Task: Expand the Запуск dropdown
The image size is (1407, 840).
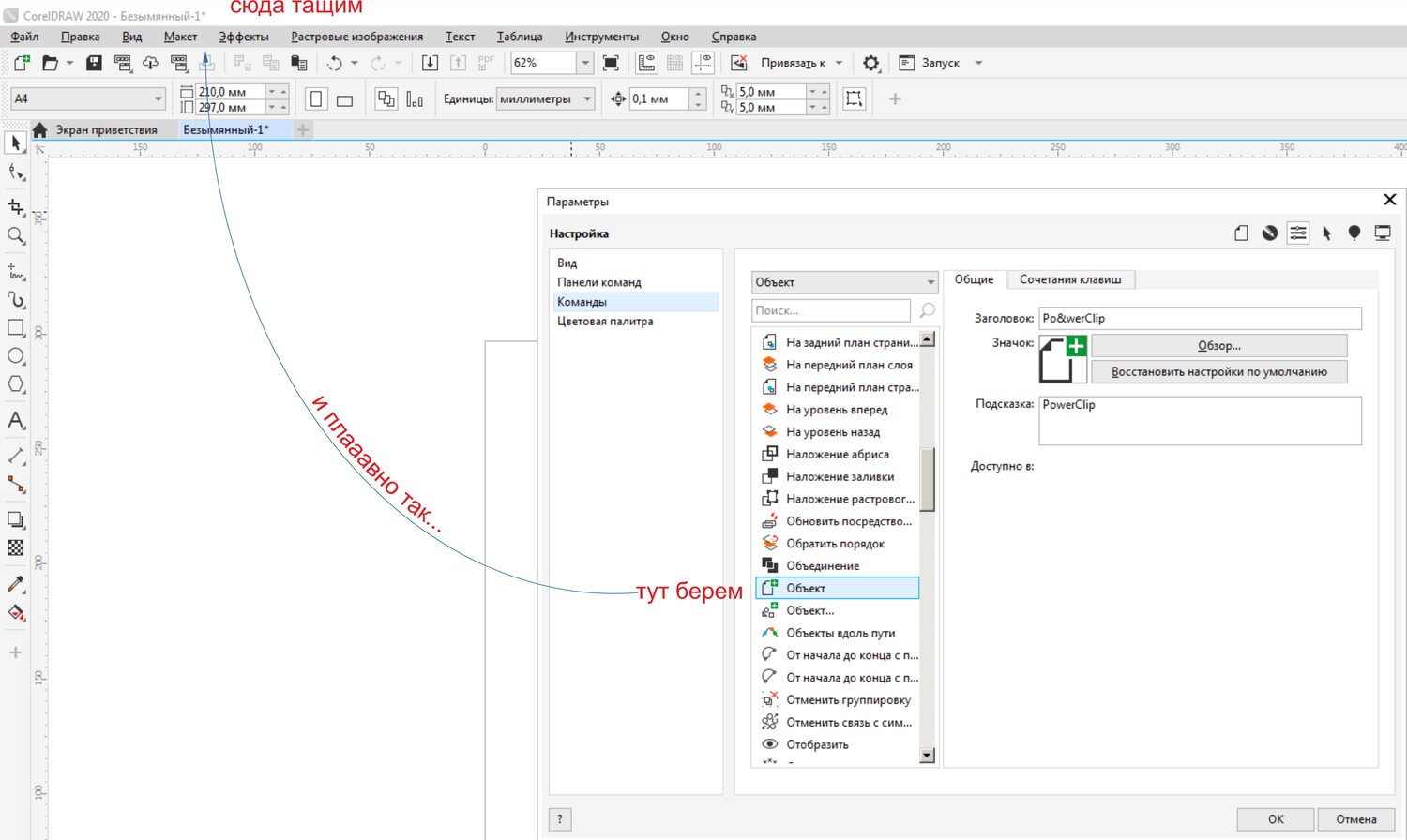Action: tap(978, 63)
